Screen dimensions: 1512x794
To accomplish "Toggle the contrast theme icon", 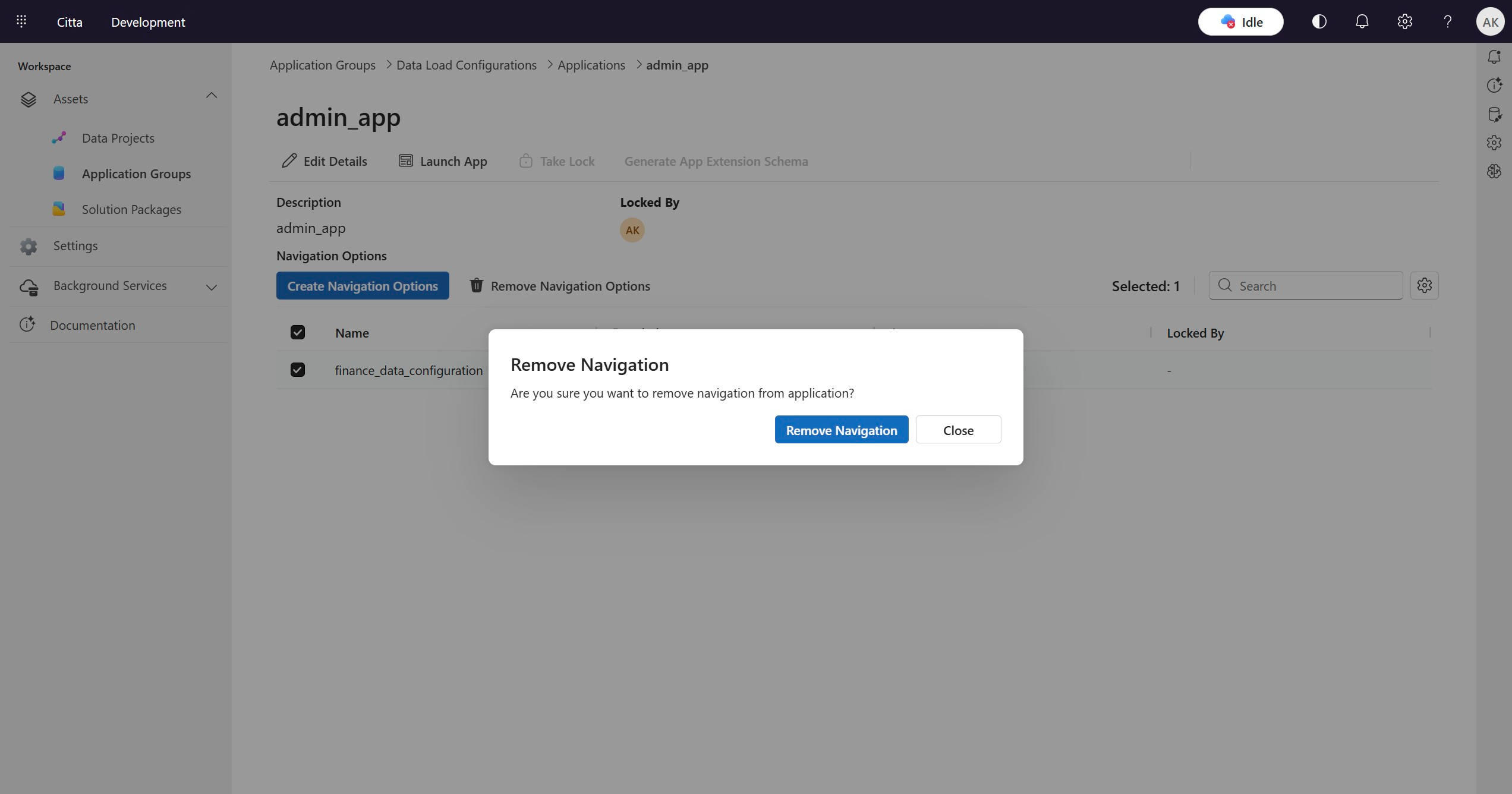I will [1319, 21].
